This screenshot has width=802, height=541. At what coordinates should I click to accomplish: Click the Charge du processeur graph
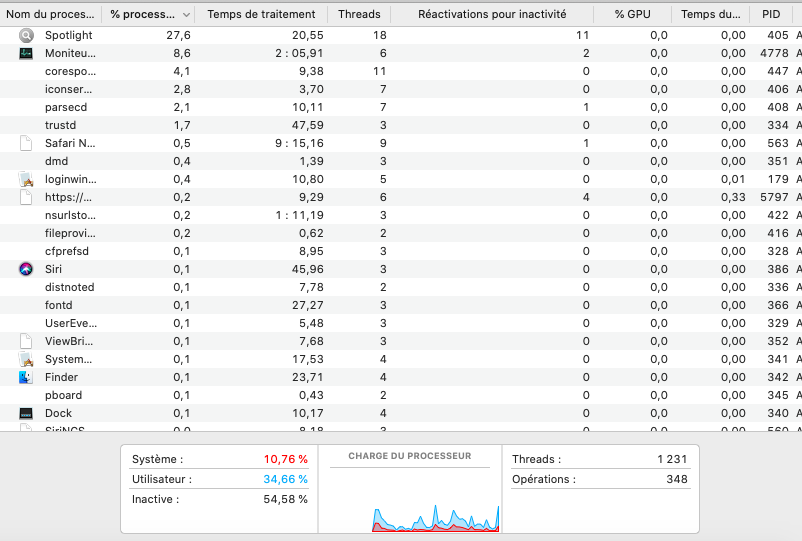point(435,518)
